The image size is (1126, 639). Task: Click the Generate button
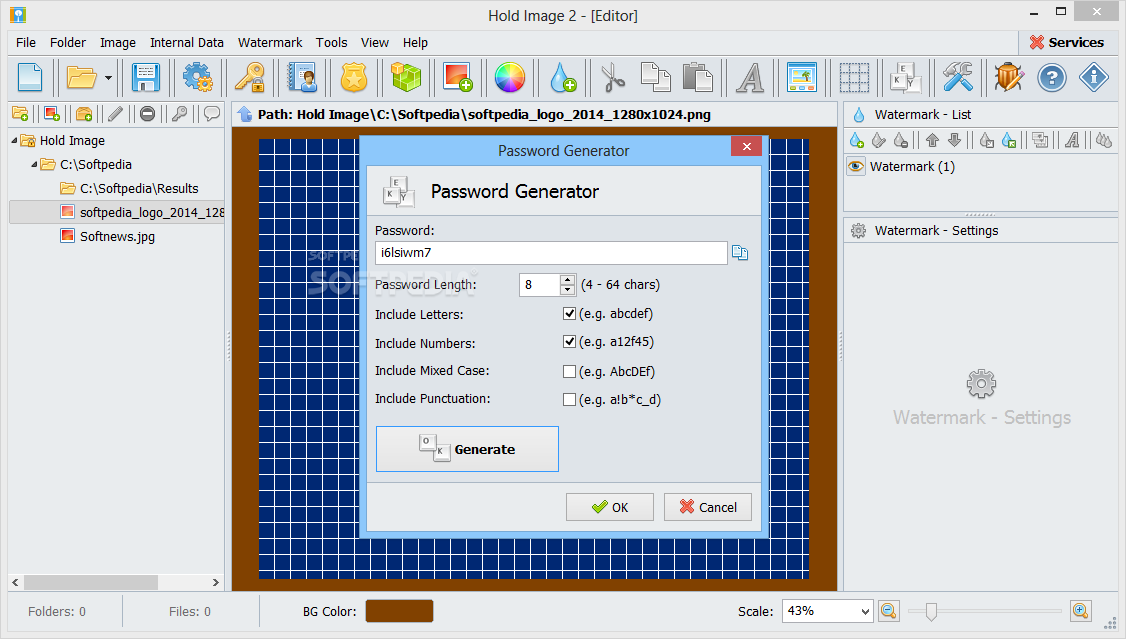click(467, 449)
